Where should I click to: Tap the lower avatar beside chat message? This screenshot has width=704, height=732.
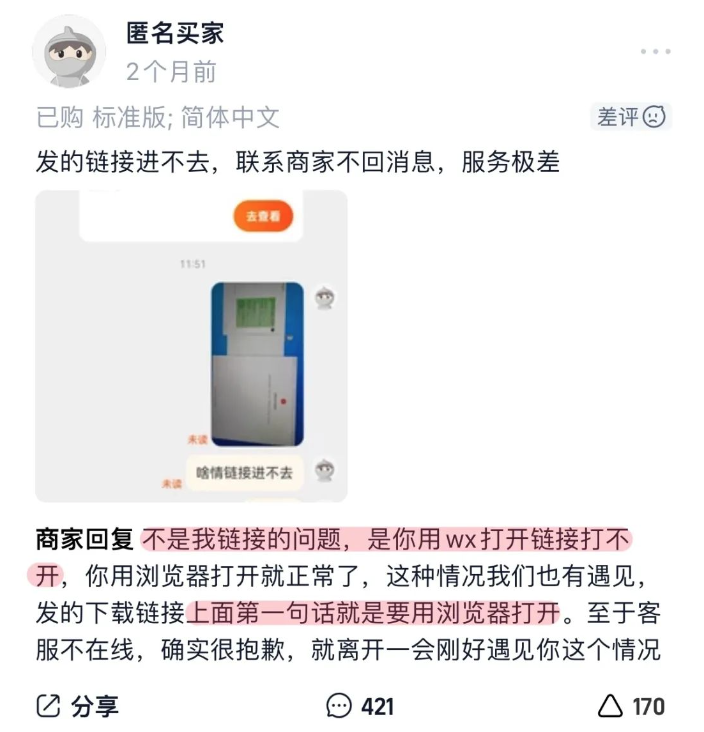pos(325,470)
